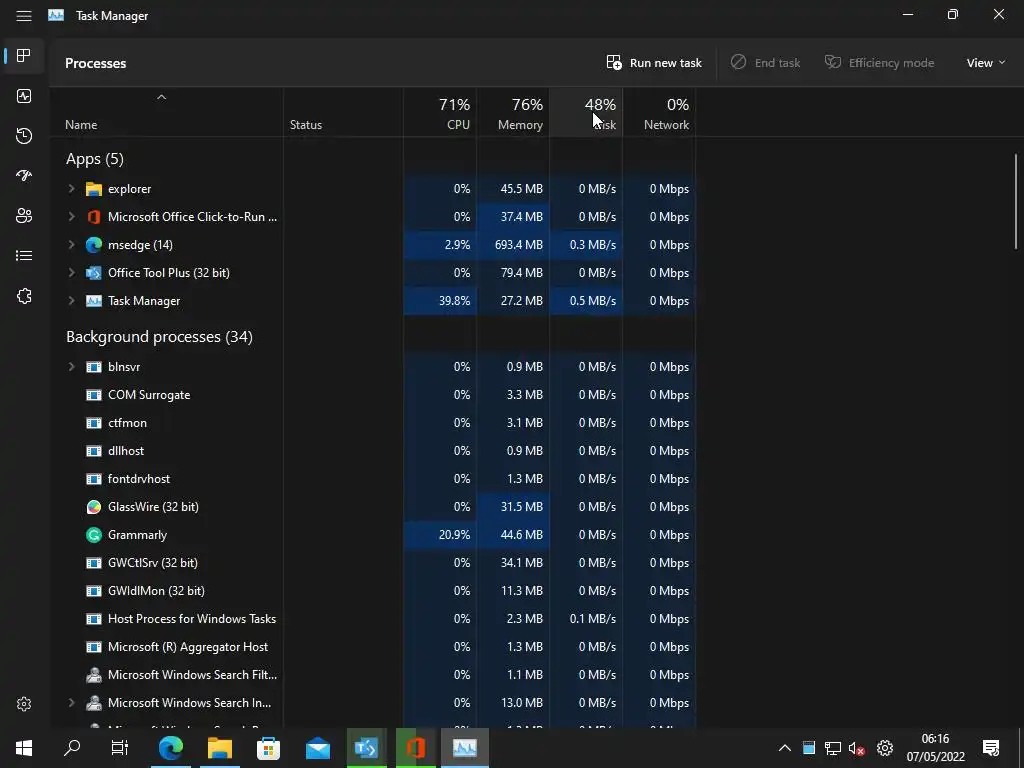Click the Microsoft Office Click-to-Run icon
This screenshot has height=768, width=1024.
94,217
